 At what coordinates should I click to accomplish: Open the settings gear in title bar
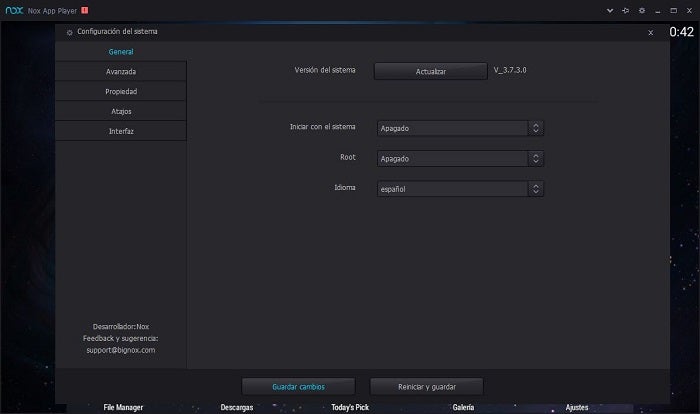pos(642,11)
